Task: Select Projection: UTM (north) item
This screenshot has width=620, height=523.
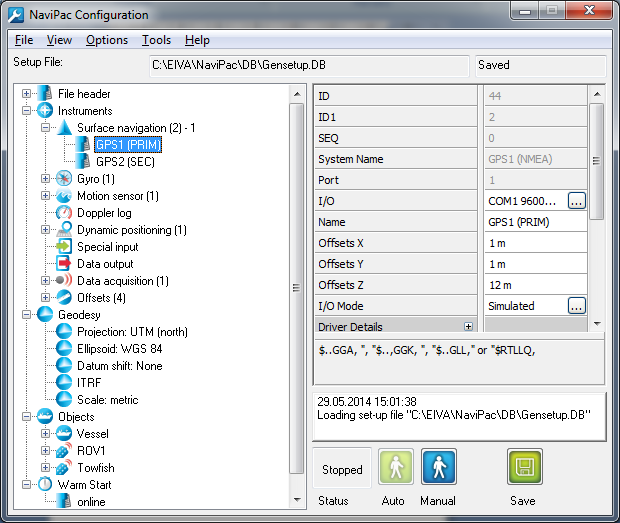Action: coord(132,332)
